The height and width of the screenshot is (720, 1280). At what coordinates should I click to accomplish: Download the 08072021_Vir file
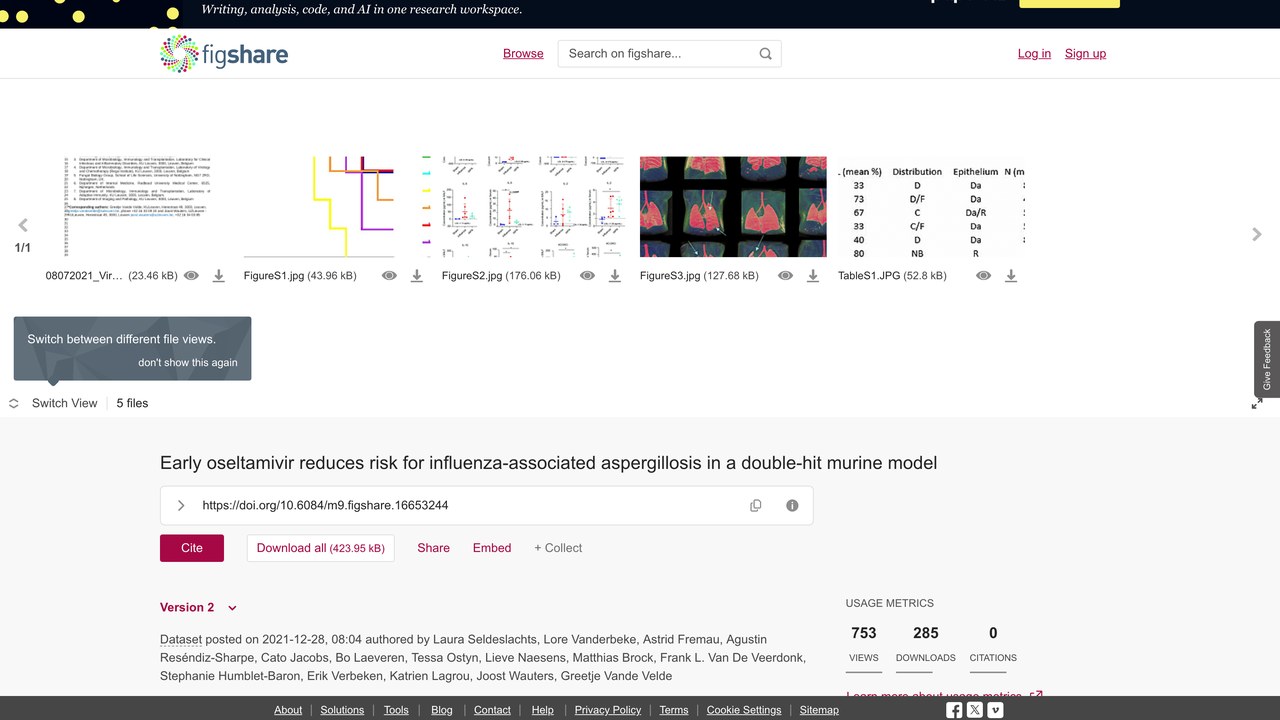click(x=218, y=276)
